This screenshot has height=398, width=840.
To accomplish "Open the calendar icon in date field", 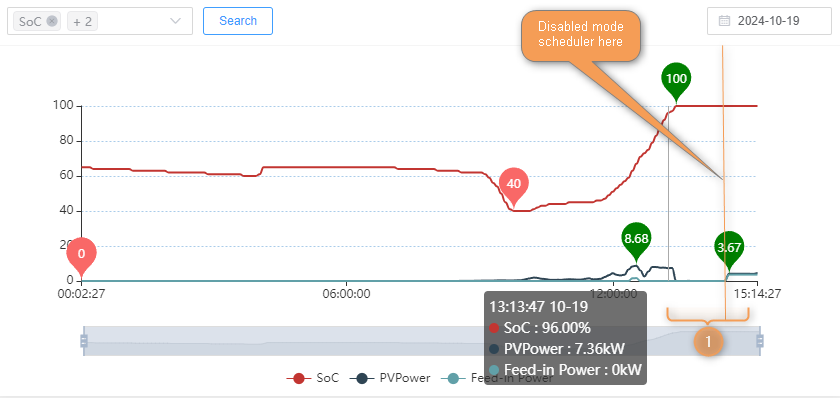I will 724,21.
